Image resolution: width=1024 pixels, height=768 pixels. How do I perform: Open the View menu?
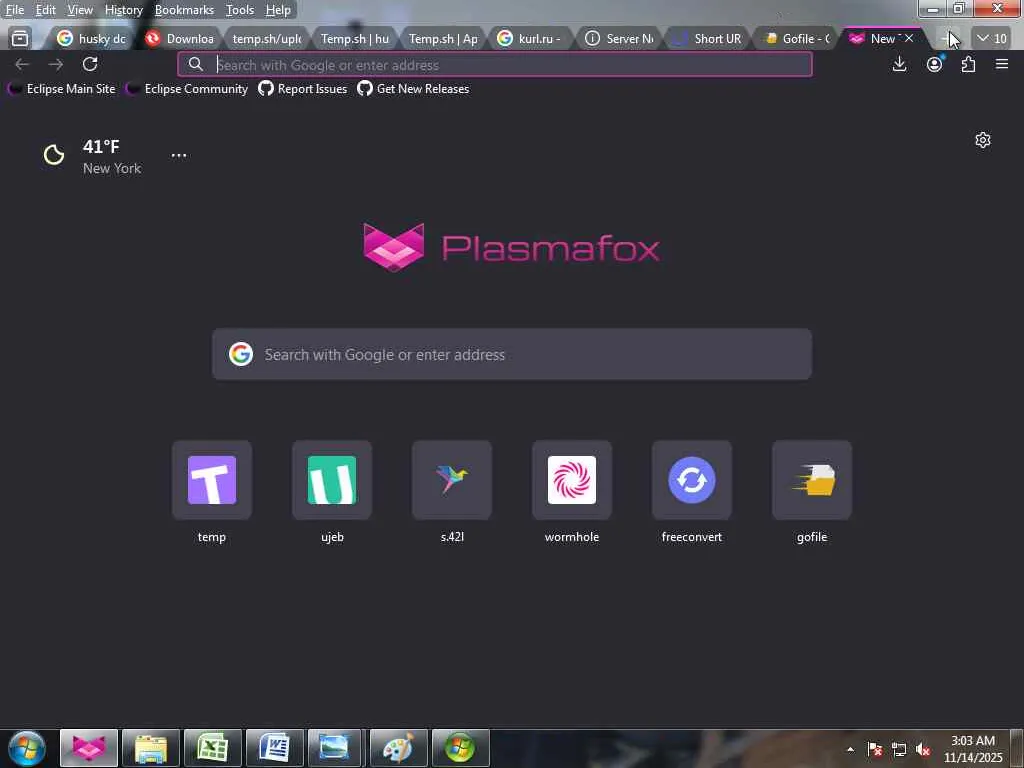(x=80, y=10)
